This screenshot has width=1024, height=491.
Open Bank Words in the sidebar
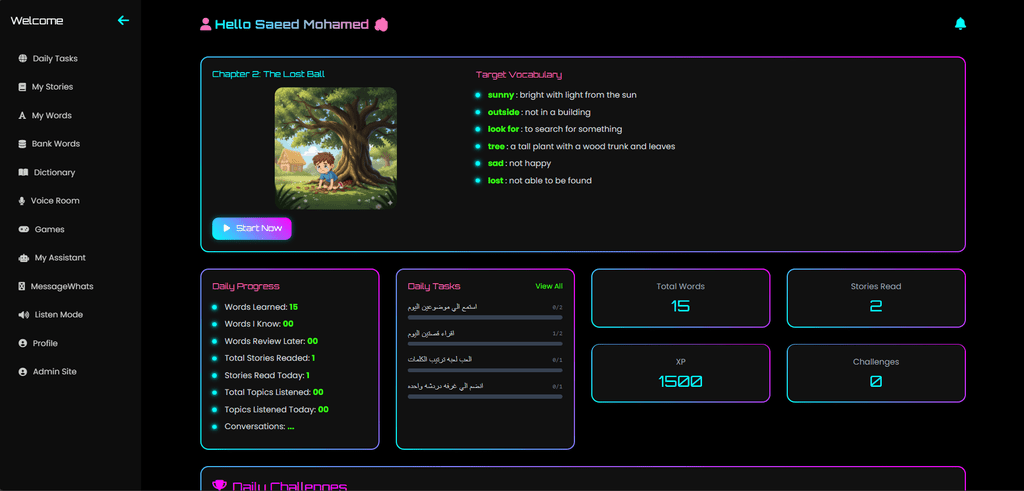click(x=55, y=144)
